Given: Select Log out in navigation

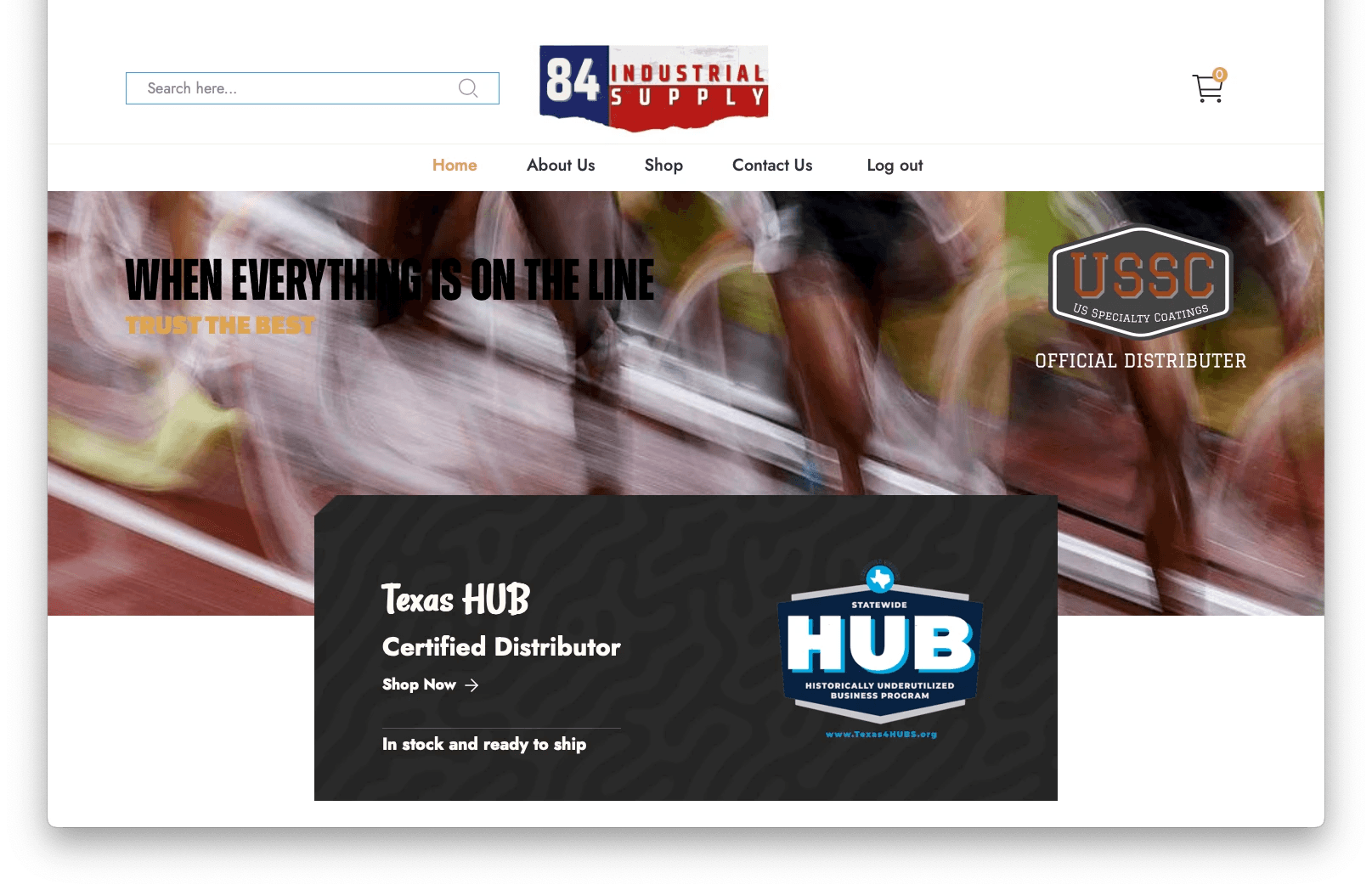Looking at the screenshot, I should (x=895, y=166).
